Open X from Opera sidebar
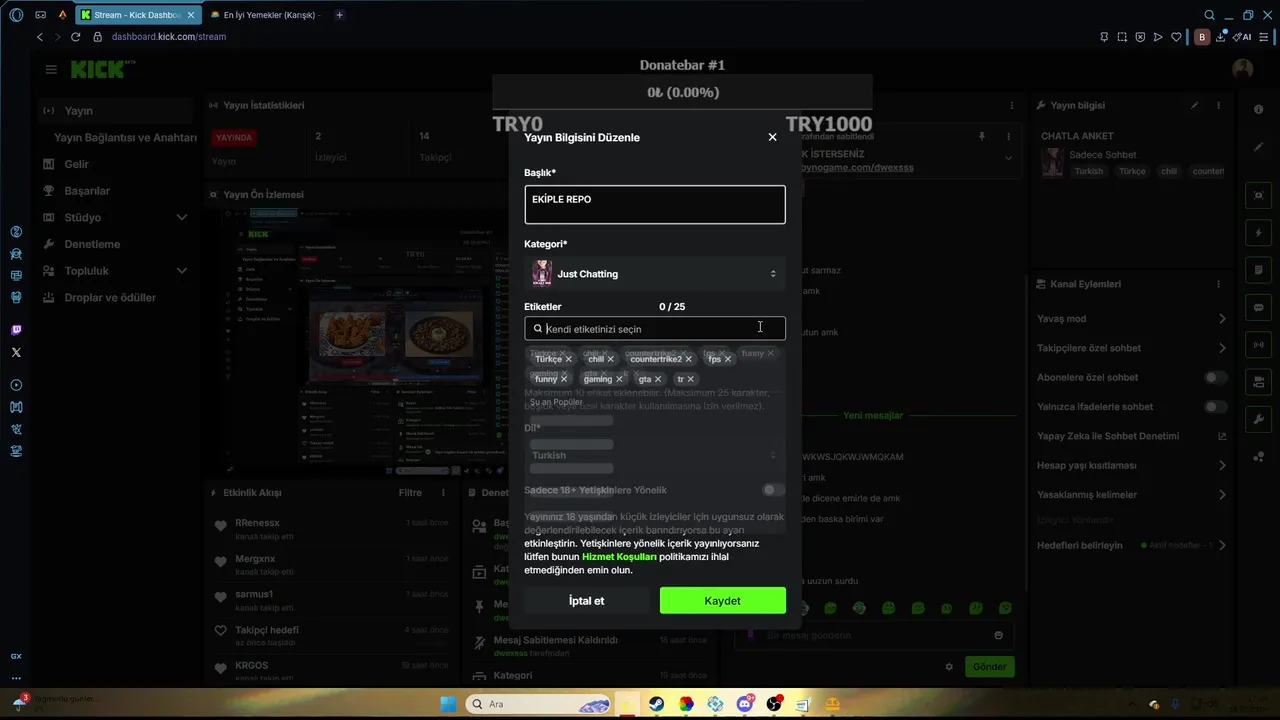The image size is (1280, 720). click(16, 352)
